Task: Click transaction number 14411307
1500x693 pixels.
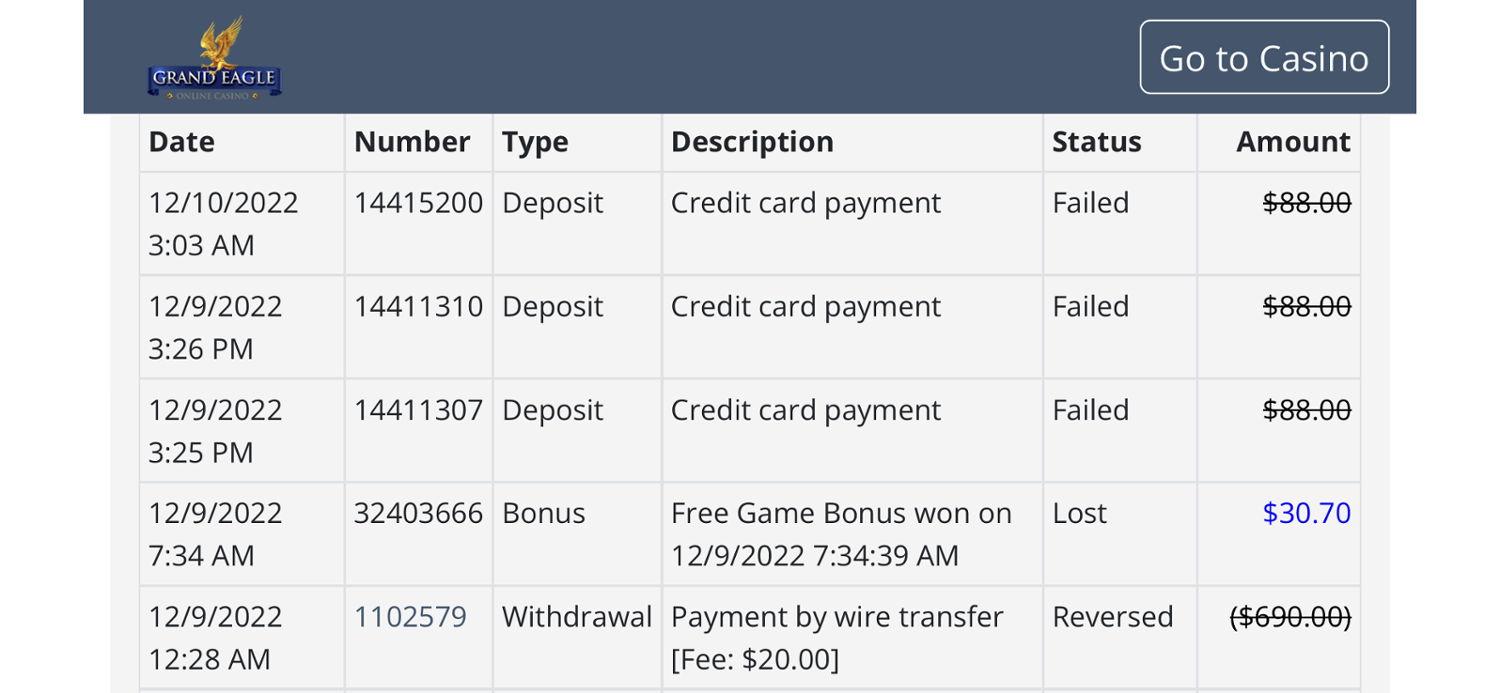Action: coord(418,410)
